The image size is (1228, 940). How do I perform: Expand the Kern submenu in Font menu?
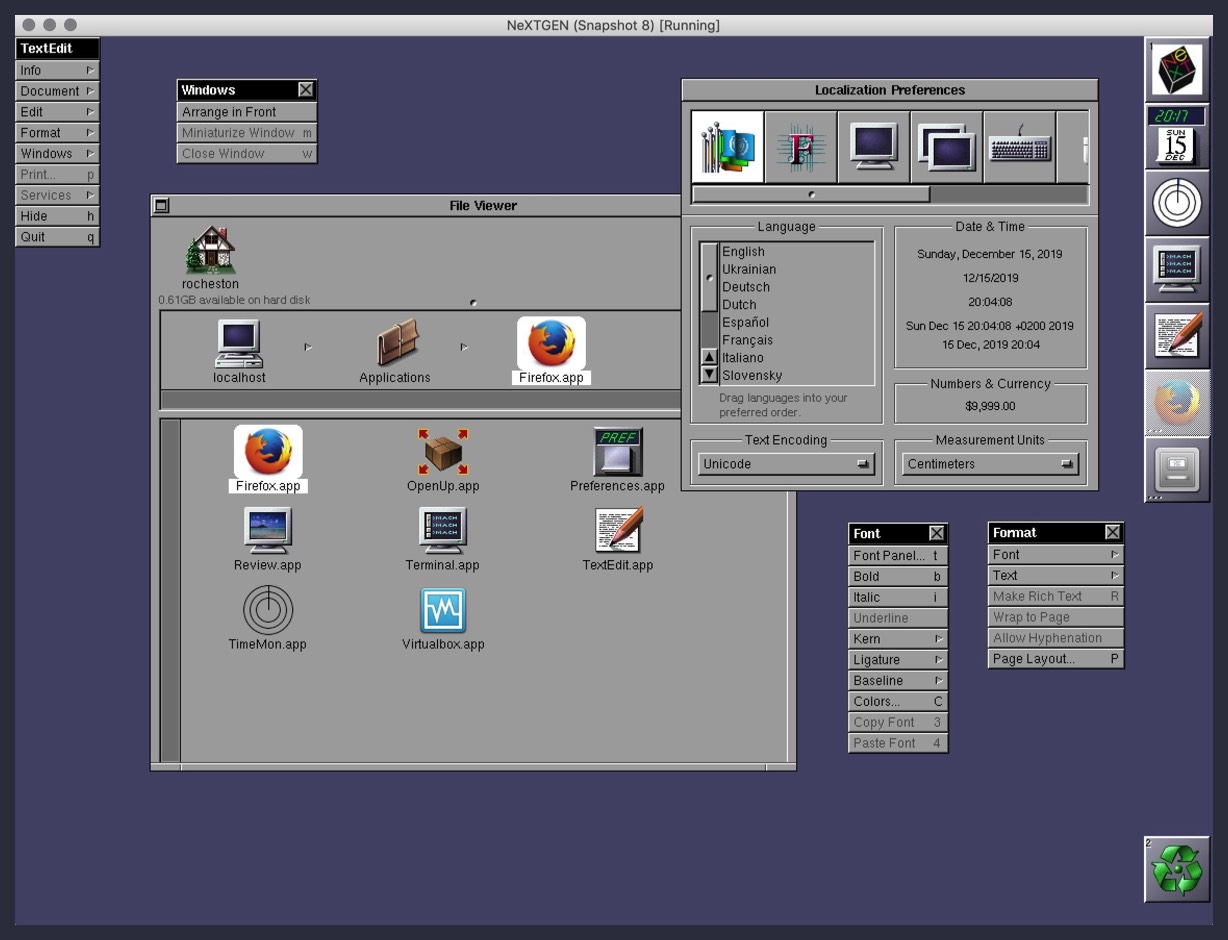click(x=898, y=639)
